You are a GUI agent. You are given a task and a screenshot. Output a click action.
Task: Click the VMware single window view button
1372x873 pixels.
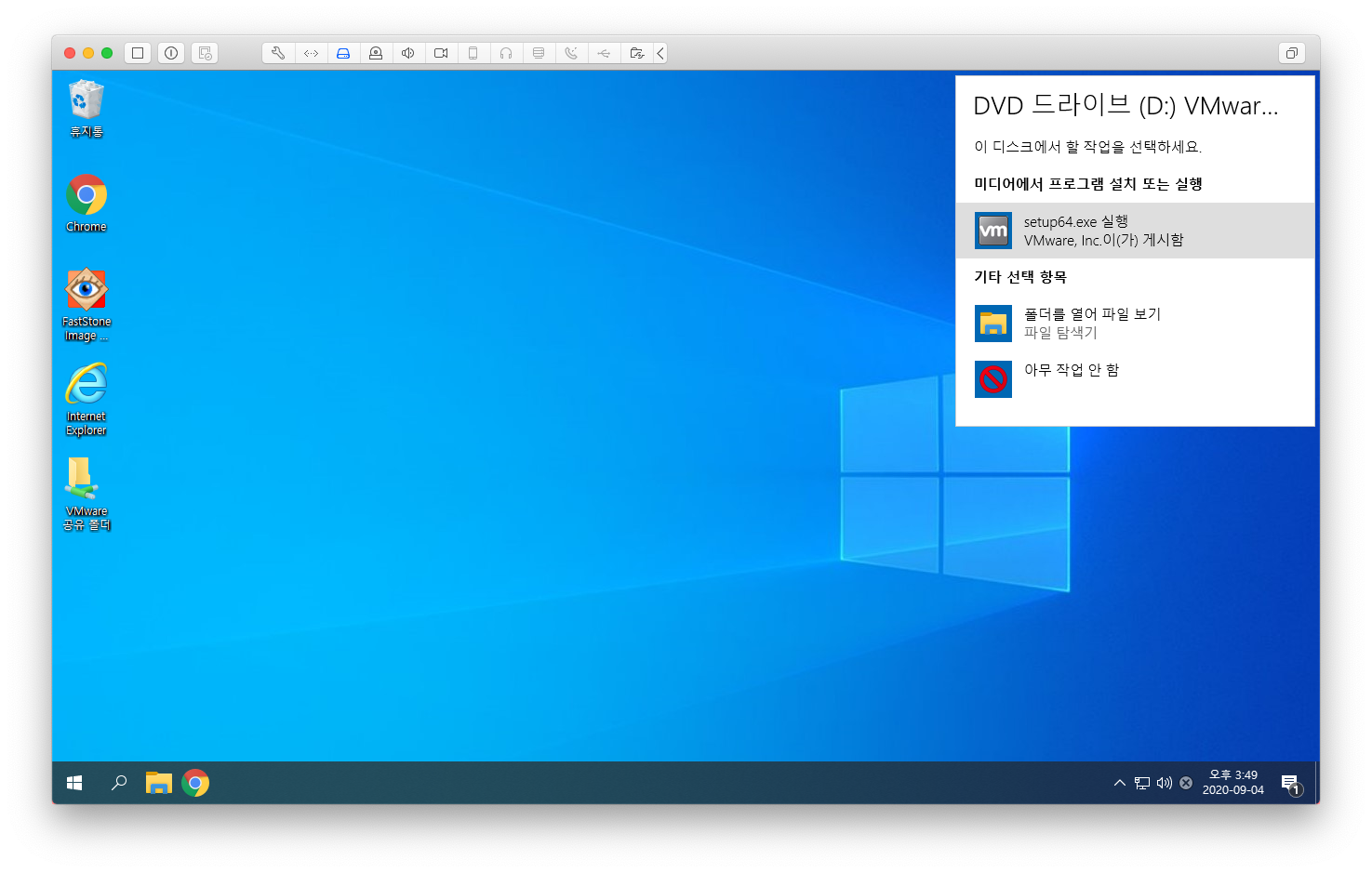pos(138,53)
